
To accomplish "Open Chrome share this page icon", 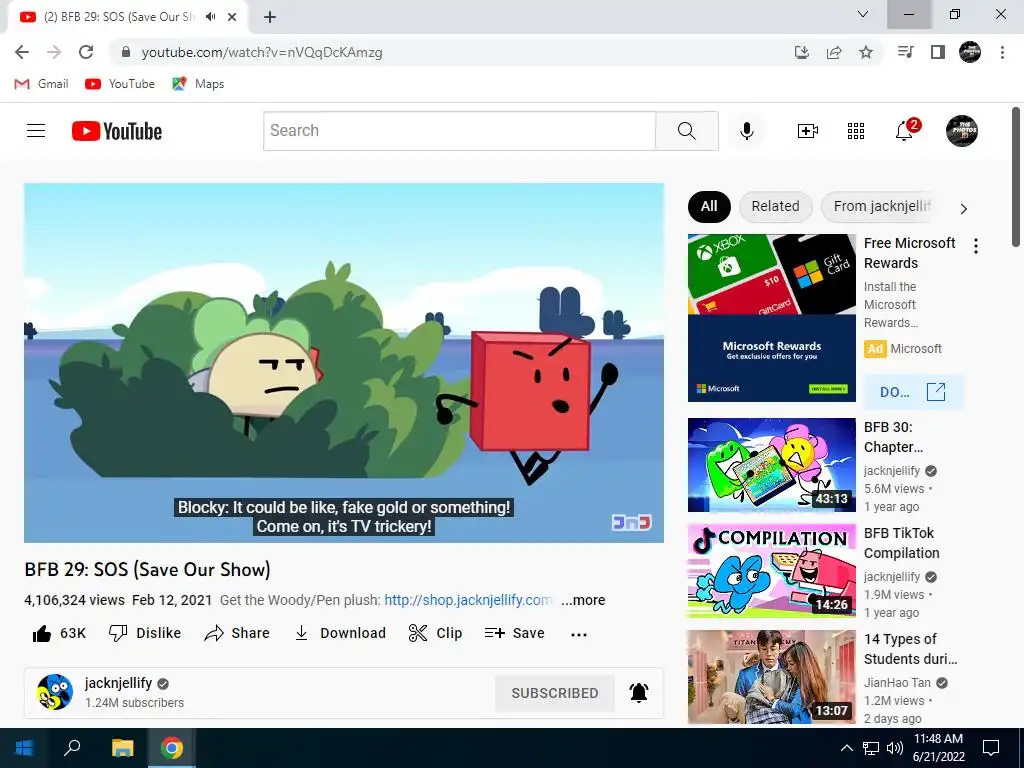I will pos(834,52).
